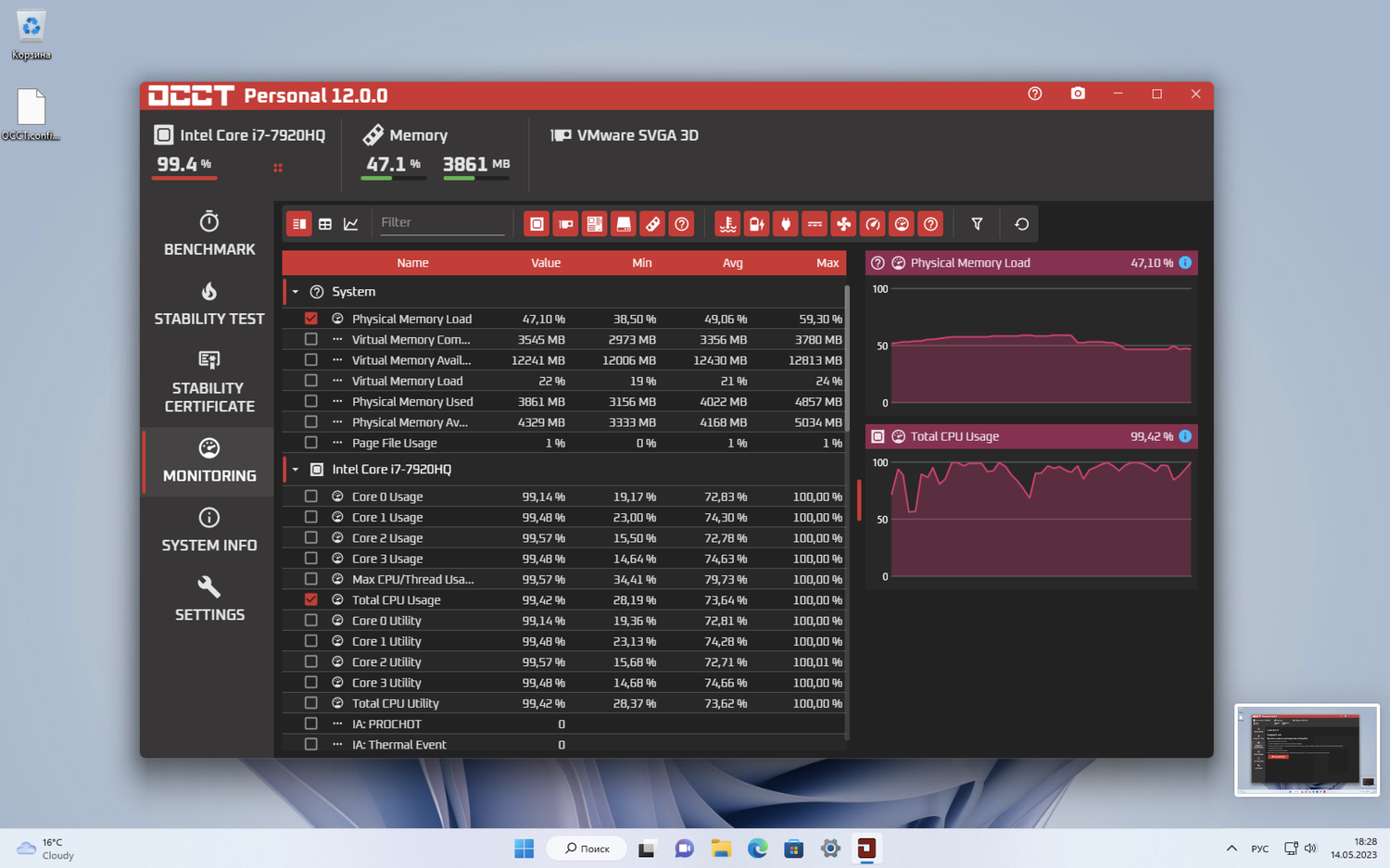Check the Physical Memory Used checkbox
The height and width of the screenshot is (868, 1390).
(311, 401)
